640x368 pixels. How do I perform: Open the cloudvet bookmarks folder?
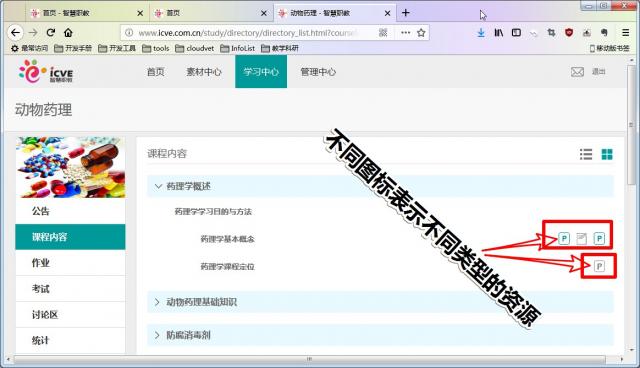(x=195, y=48)
